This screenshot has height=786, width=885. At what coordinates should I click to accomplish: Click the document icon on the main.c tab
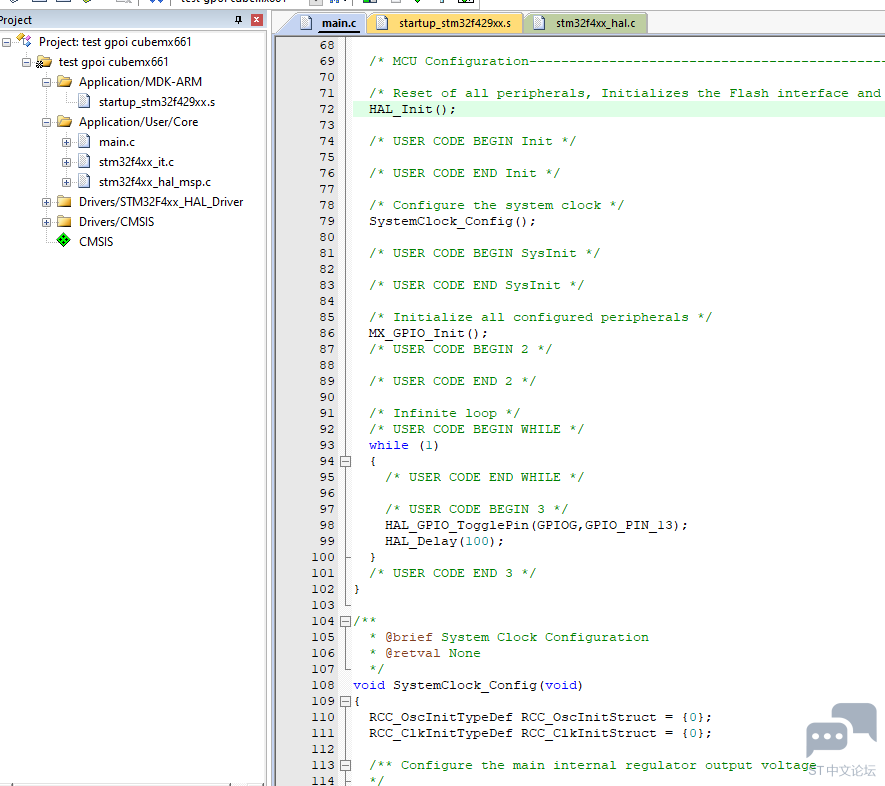pos(306,23)
